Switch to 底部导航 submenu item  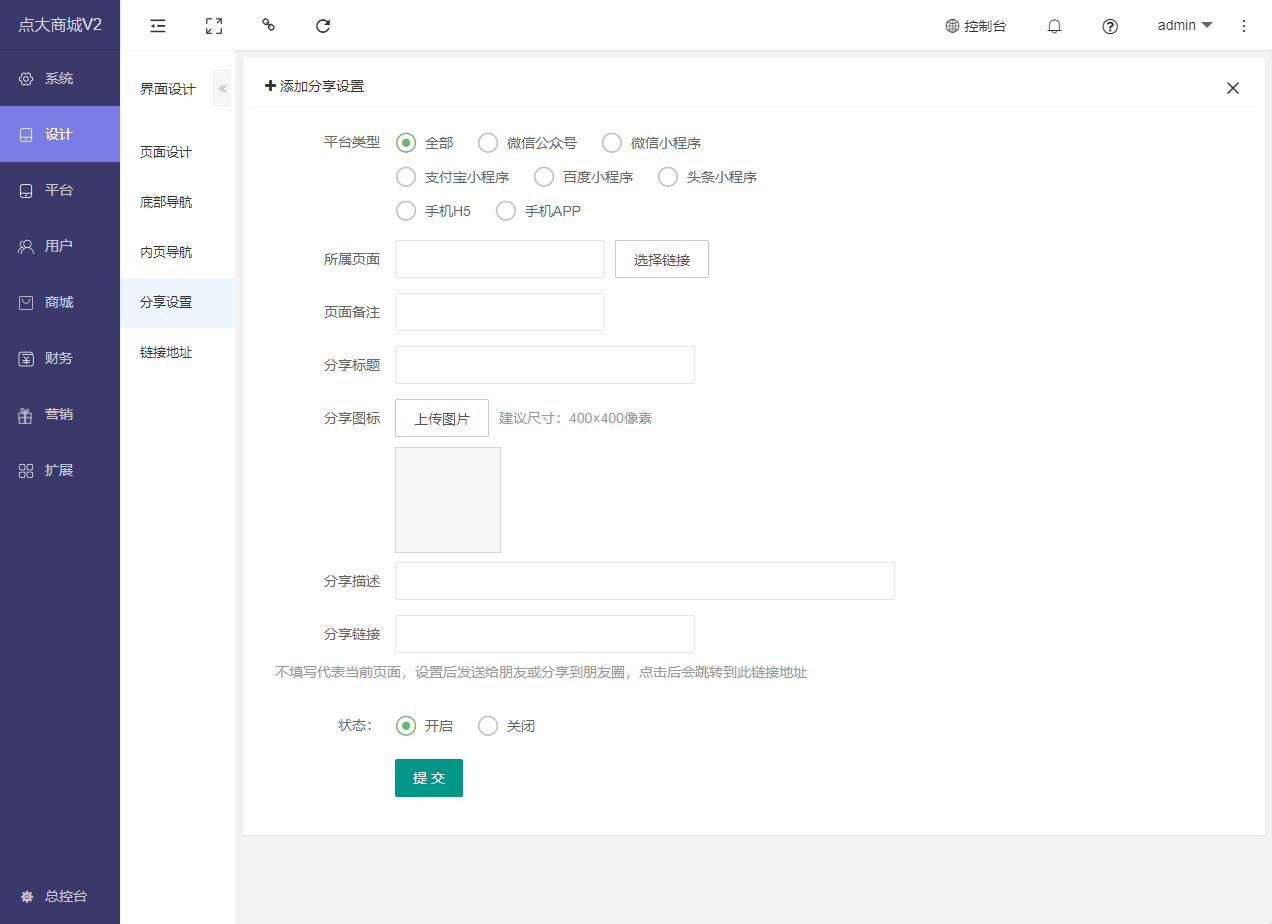click(166, 202)
